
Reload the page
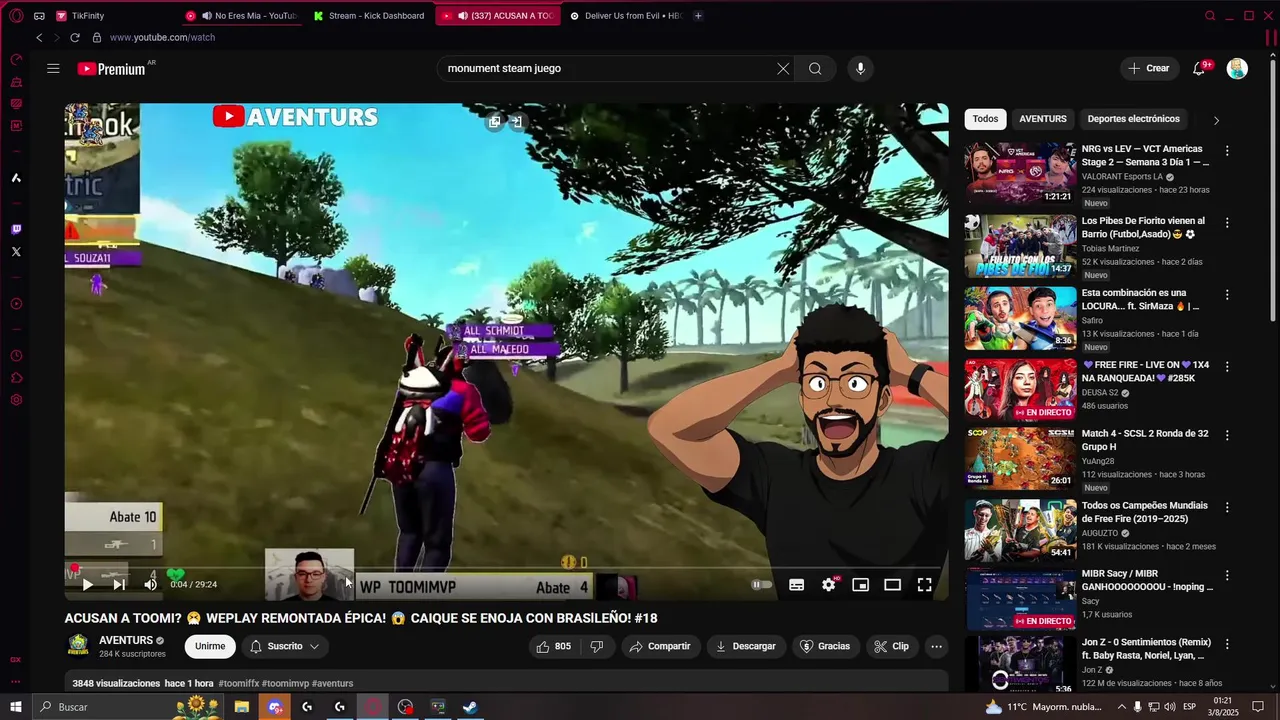74,38
